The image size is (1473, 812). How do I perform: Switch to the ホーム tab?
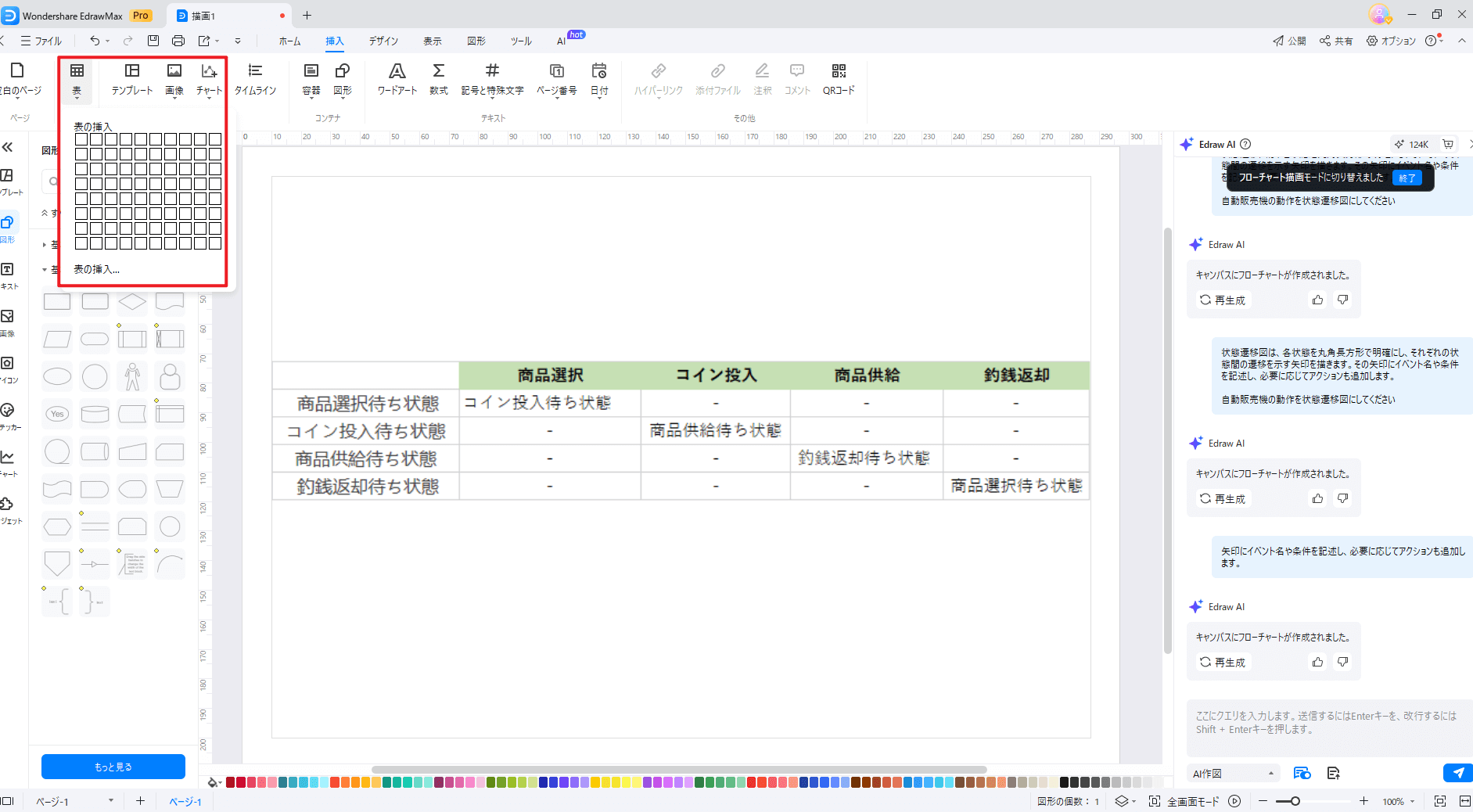[x=289, y=41]
